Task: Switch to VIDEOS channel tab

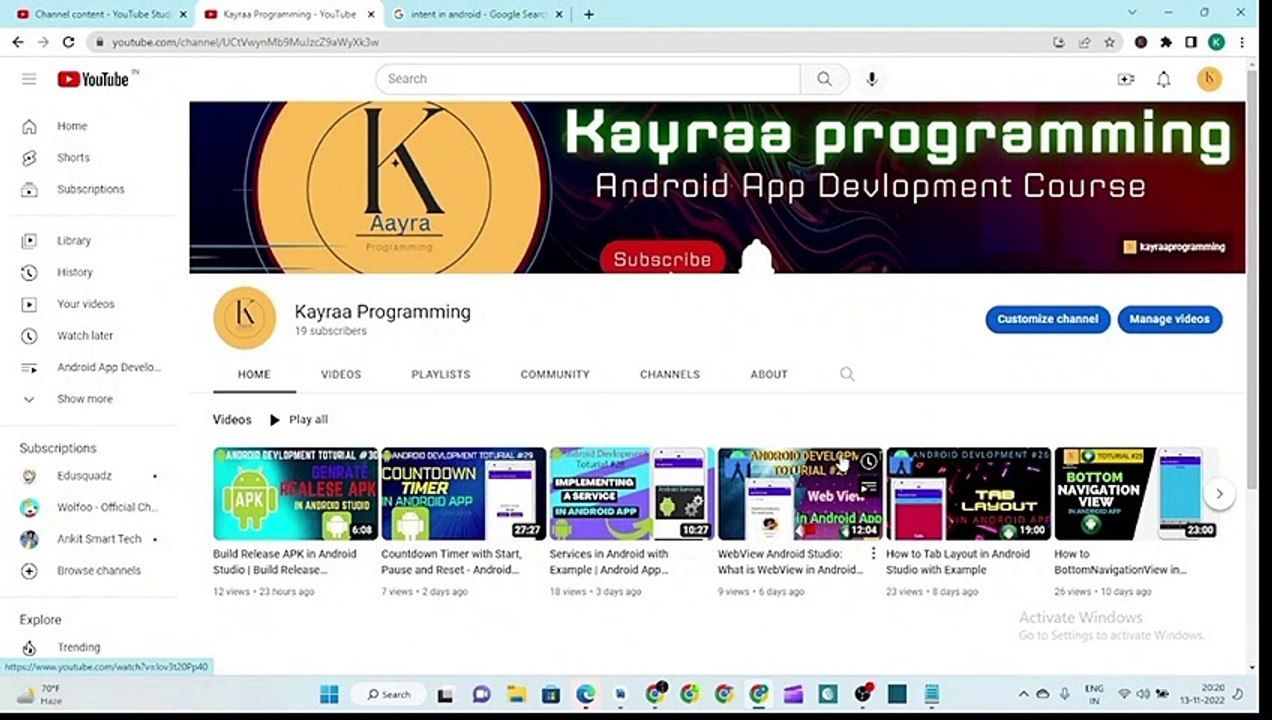Action: [341, 374]
